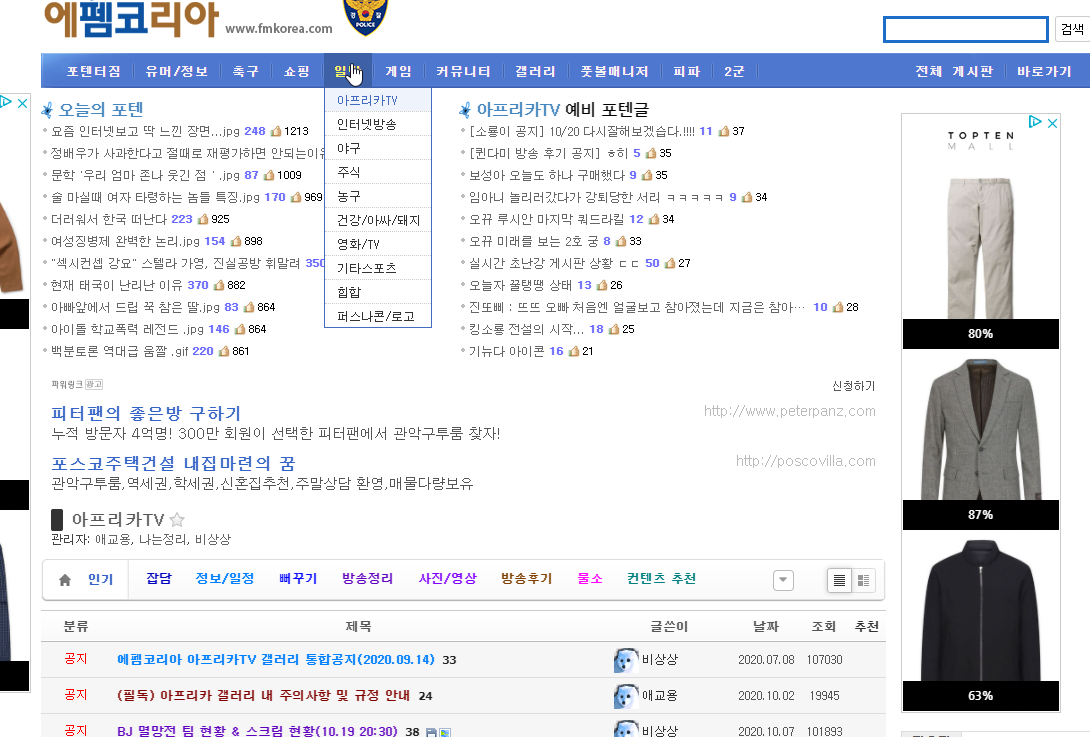
Task: Open 바로가기 menu item
Action: pos(1044,72)
